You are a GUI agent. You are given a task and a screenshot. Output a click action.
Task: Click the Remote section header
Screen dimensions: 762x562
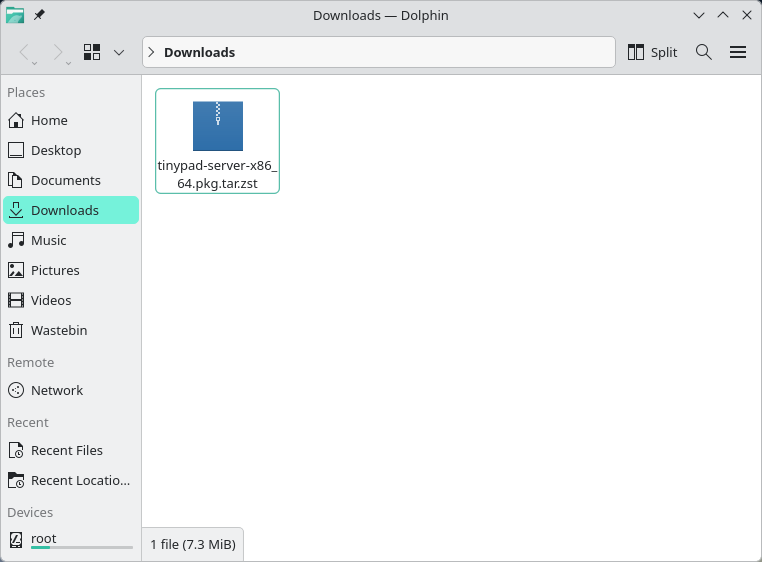31,363
